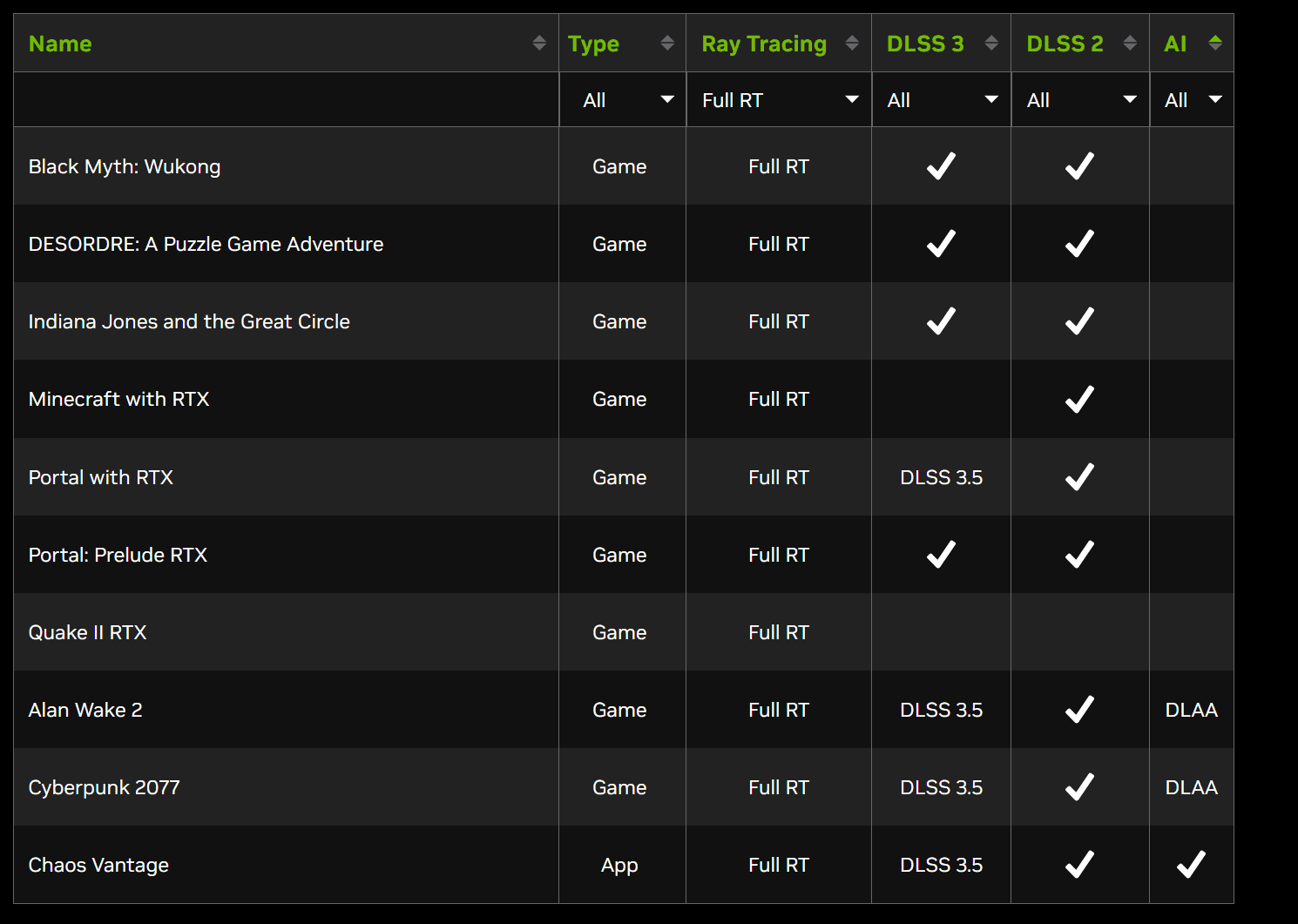Screen dimensions: 1298x924
Task: Click DLSS 2 checkmark for DESORDRE row
Action: (1079, 243)
